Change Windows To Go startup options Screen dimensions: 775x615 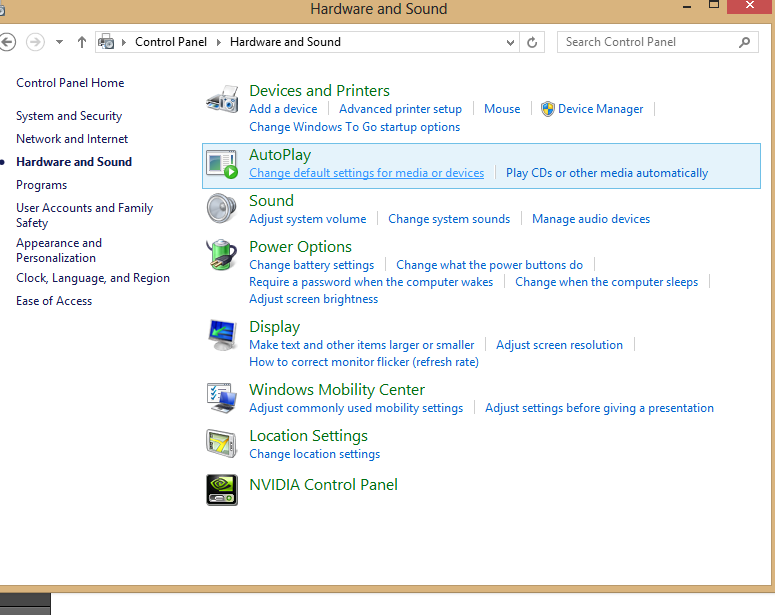[354, 127]
